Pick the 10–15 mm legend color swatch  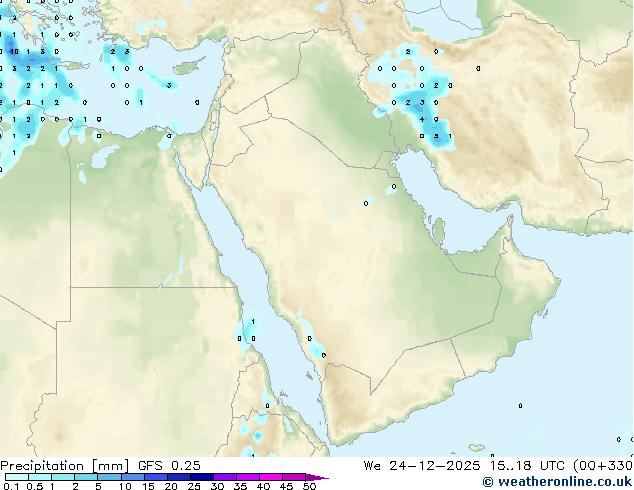(132, 477)
